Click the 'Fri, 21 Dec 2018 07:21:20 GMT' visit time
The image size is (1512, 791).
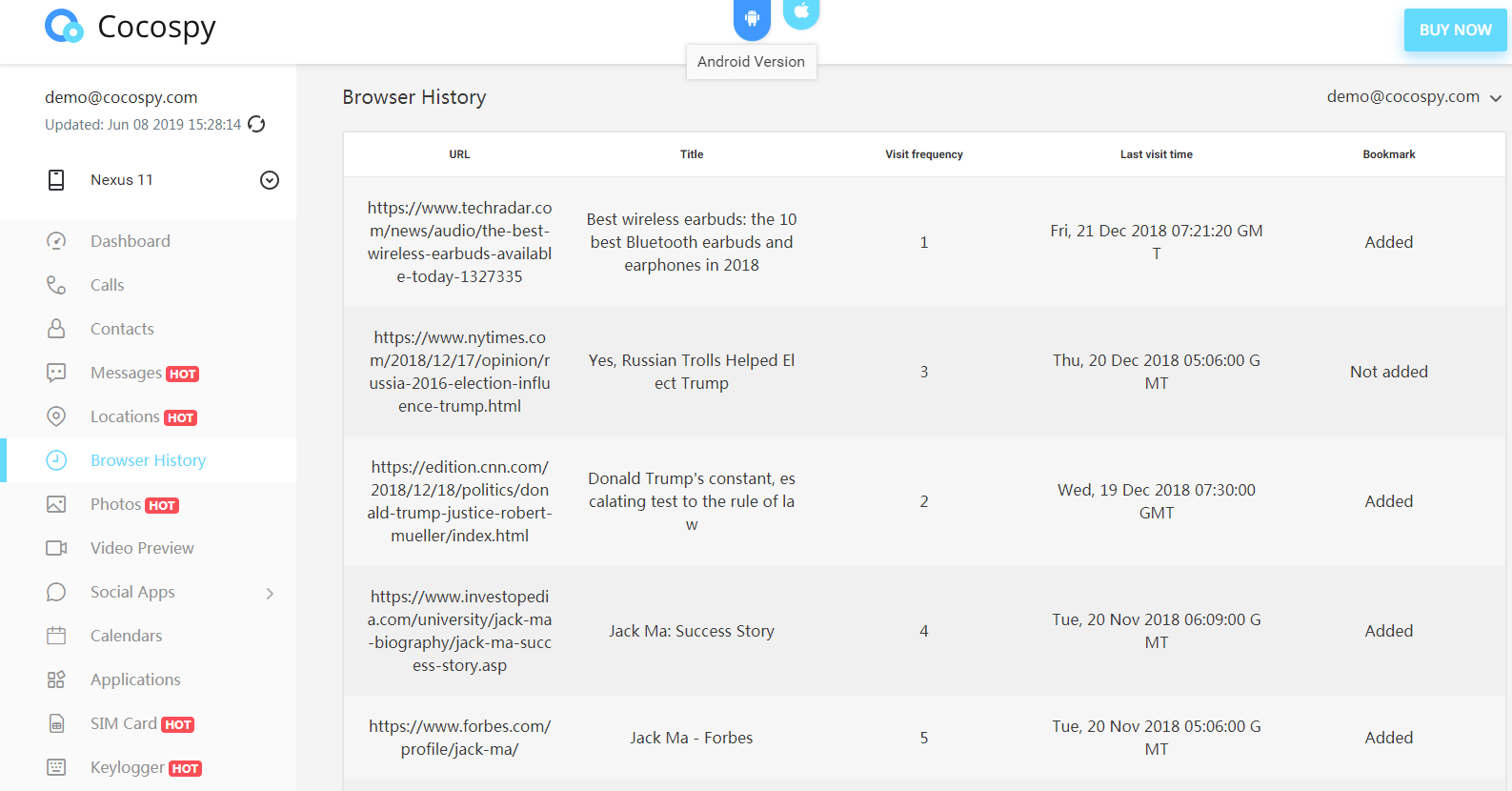(x=1157, y=242)
